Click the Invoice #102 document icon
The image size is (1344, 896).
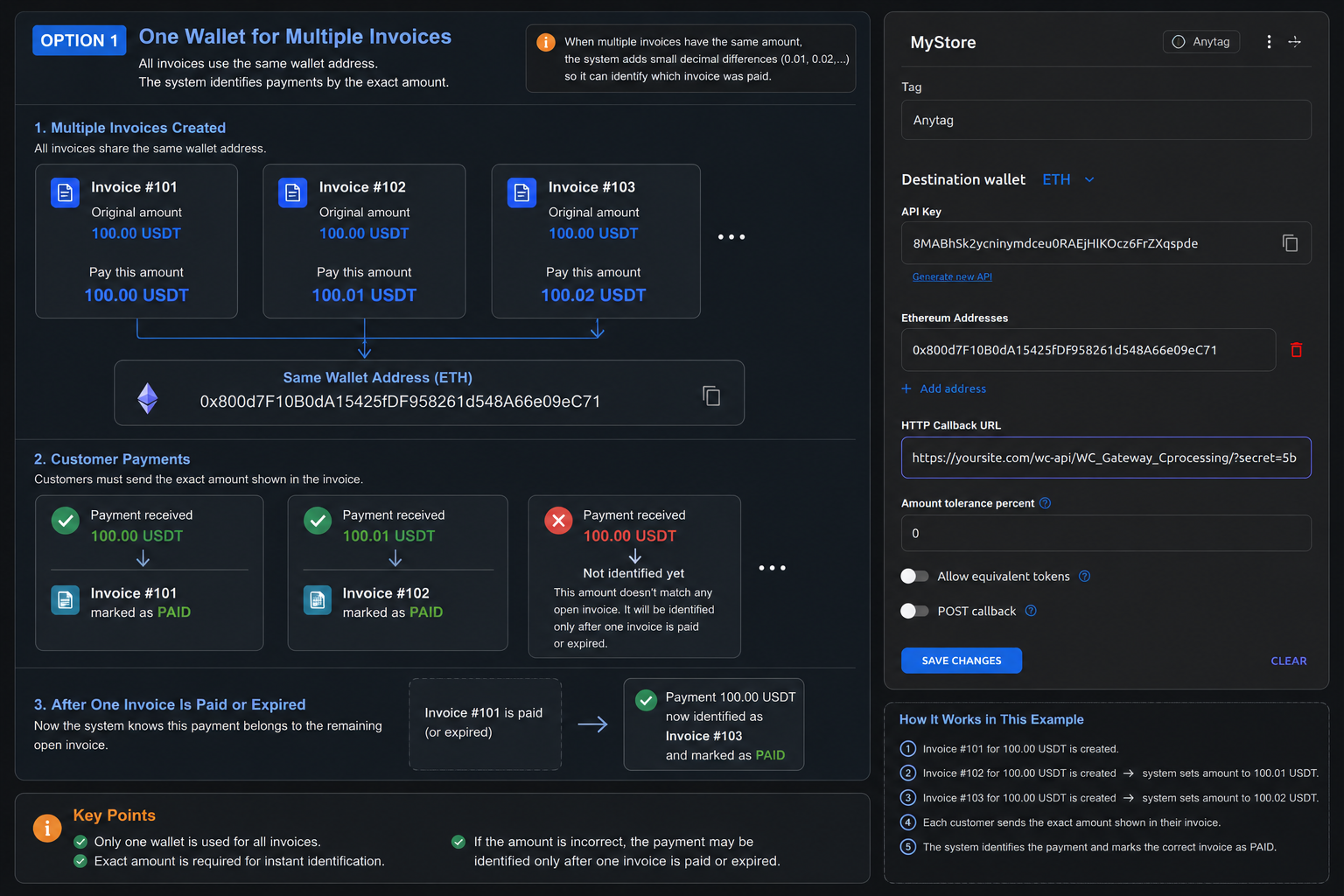click(x=292, y=192)
